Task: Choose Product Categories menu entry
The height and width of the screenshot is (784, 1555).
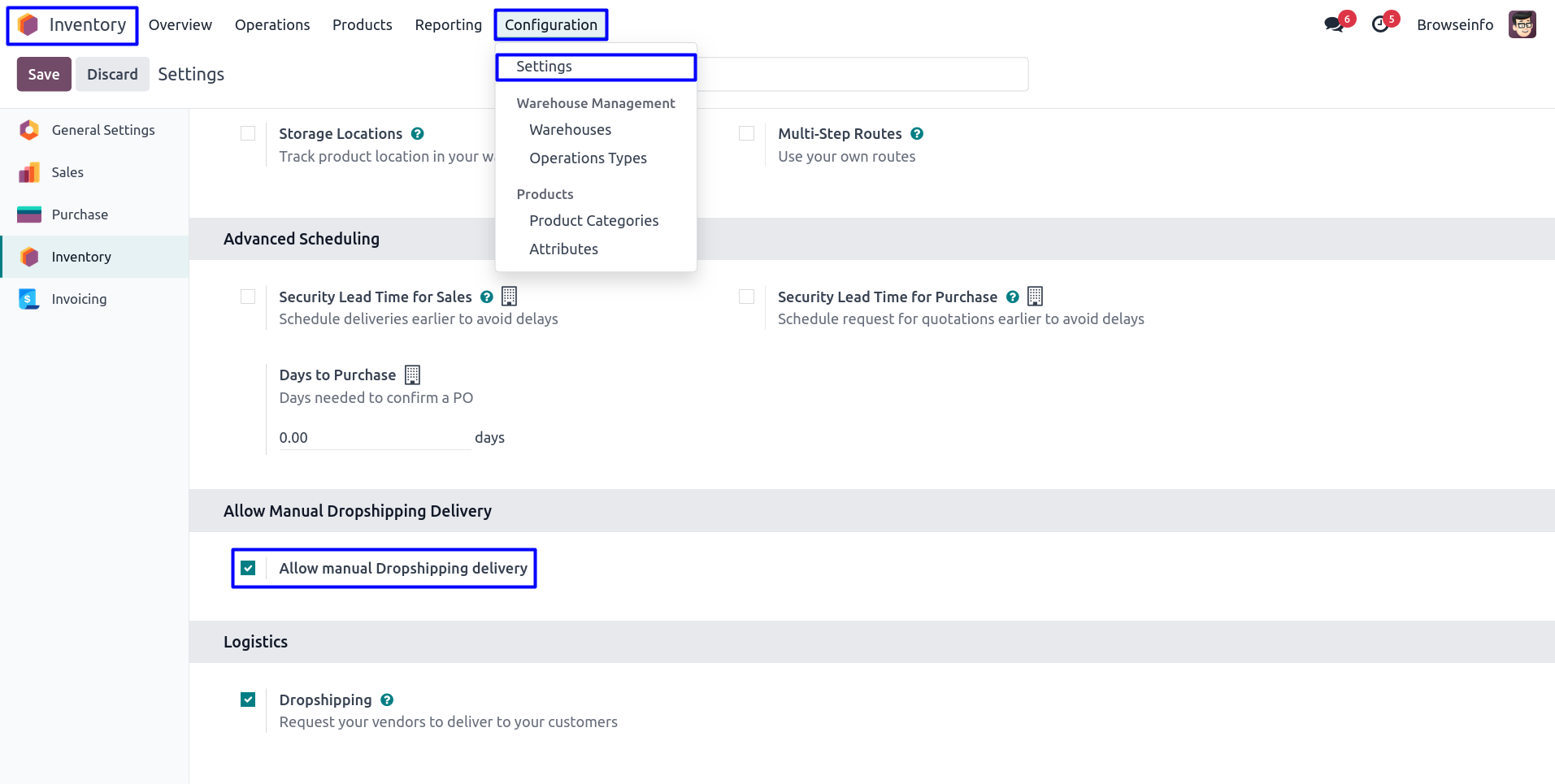Action: (593, 221)
